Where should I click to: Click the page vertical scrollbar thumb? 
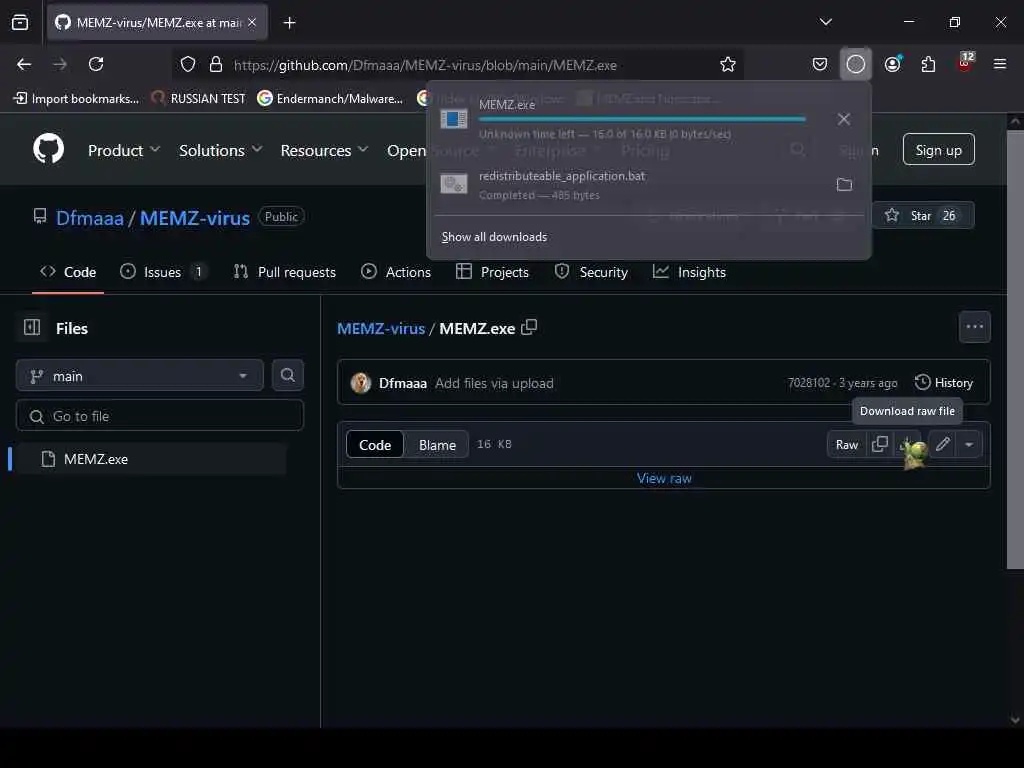pos(1015,349)
